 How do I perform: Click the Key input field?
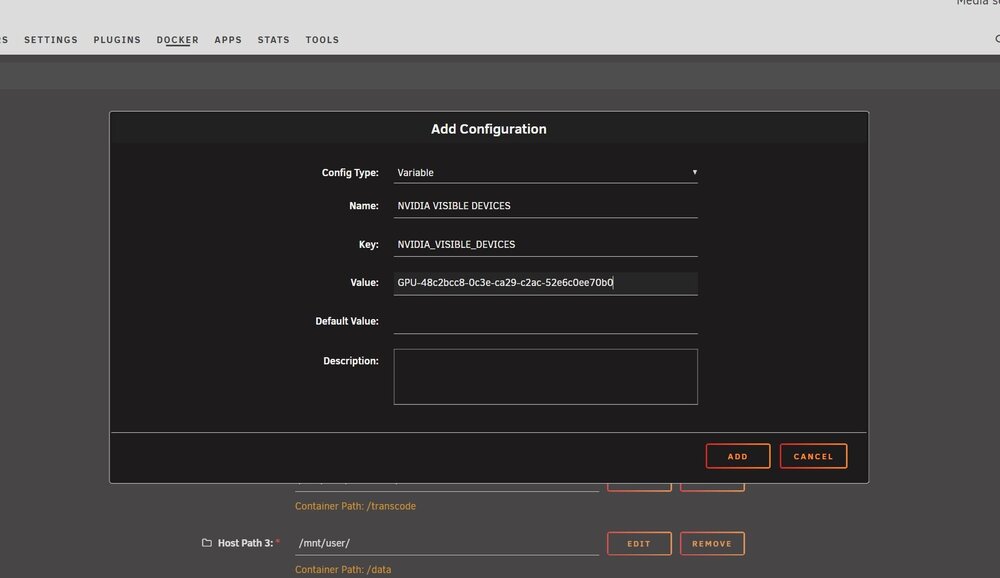545,244
